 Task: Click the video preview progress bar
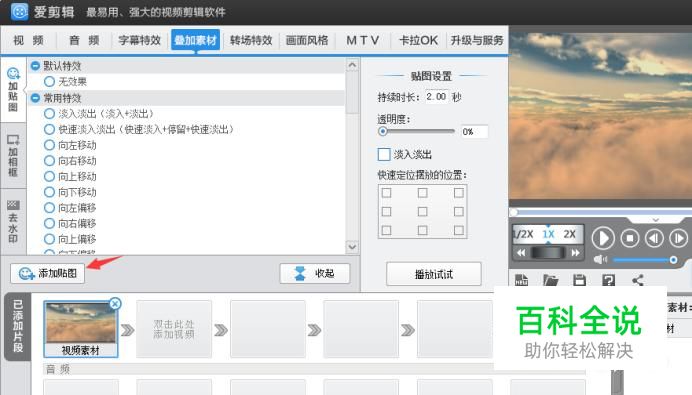(x=600, y=212)
